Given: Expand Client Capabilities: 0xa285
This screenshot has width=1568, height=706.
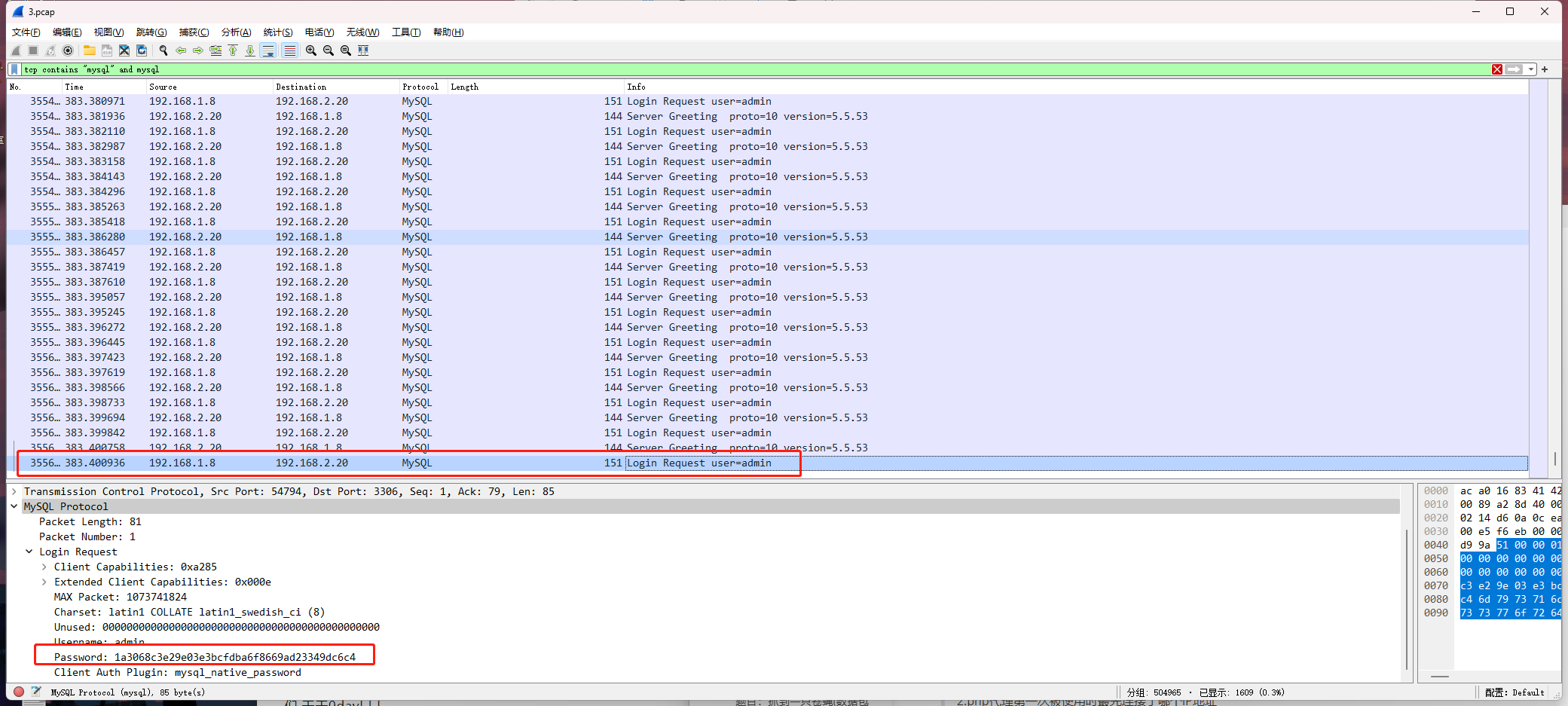Looking at the screenshot, I should pyautogui.click(x=44, y=567).
